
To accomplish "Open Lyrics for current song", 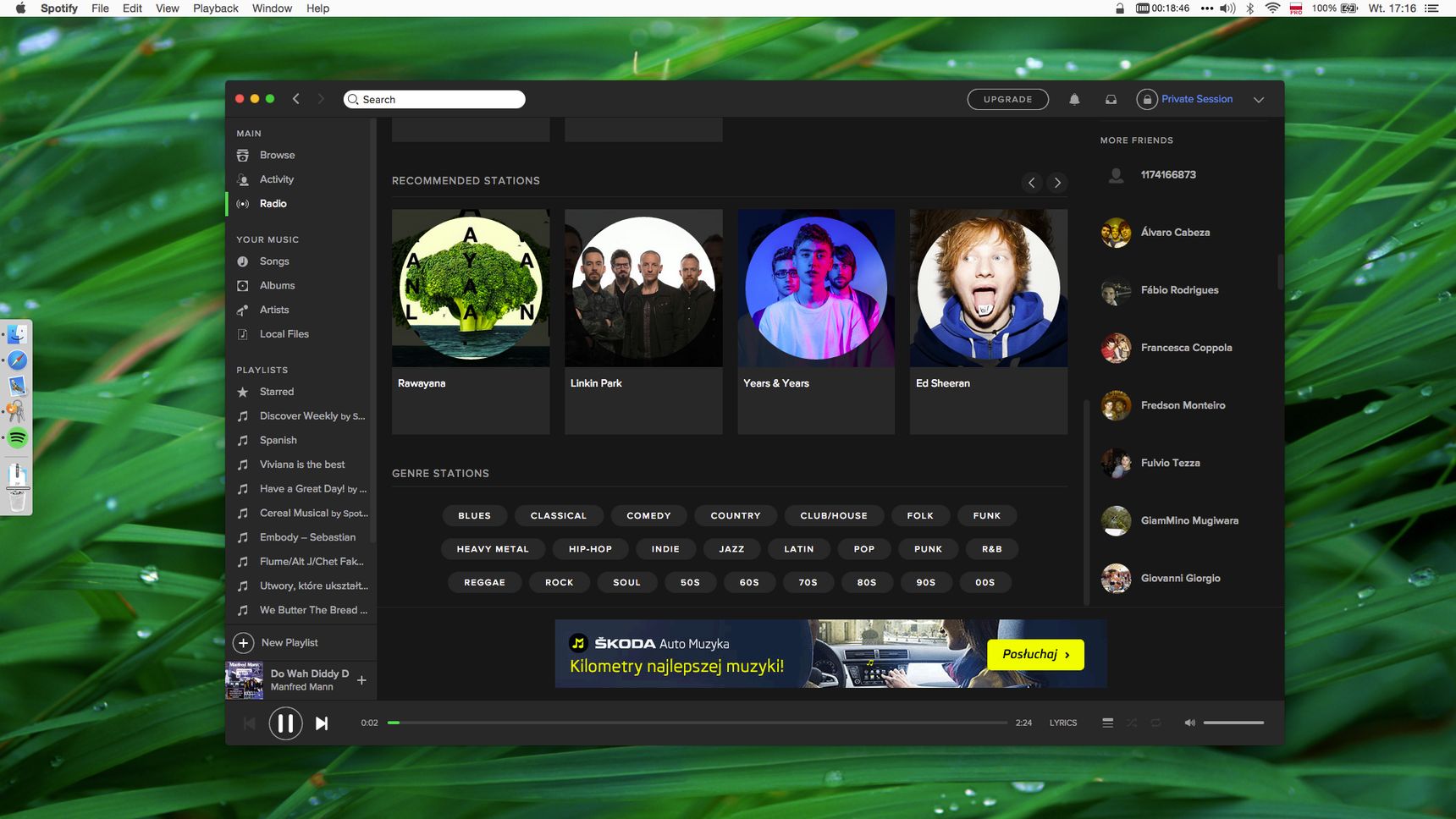I will pyautogui.click(x=1063, y=723).
